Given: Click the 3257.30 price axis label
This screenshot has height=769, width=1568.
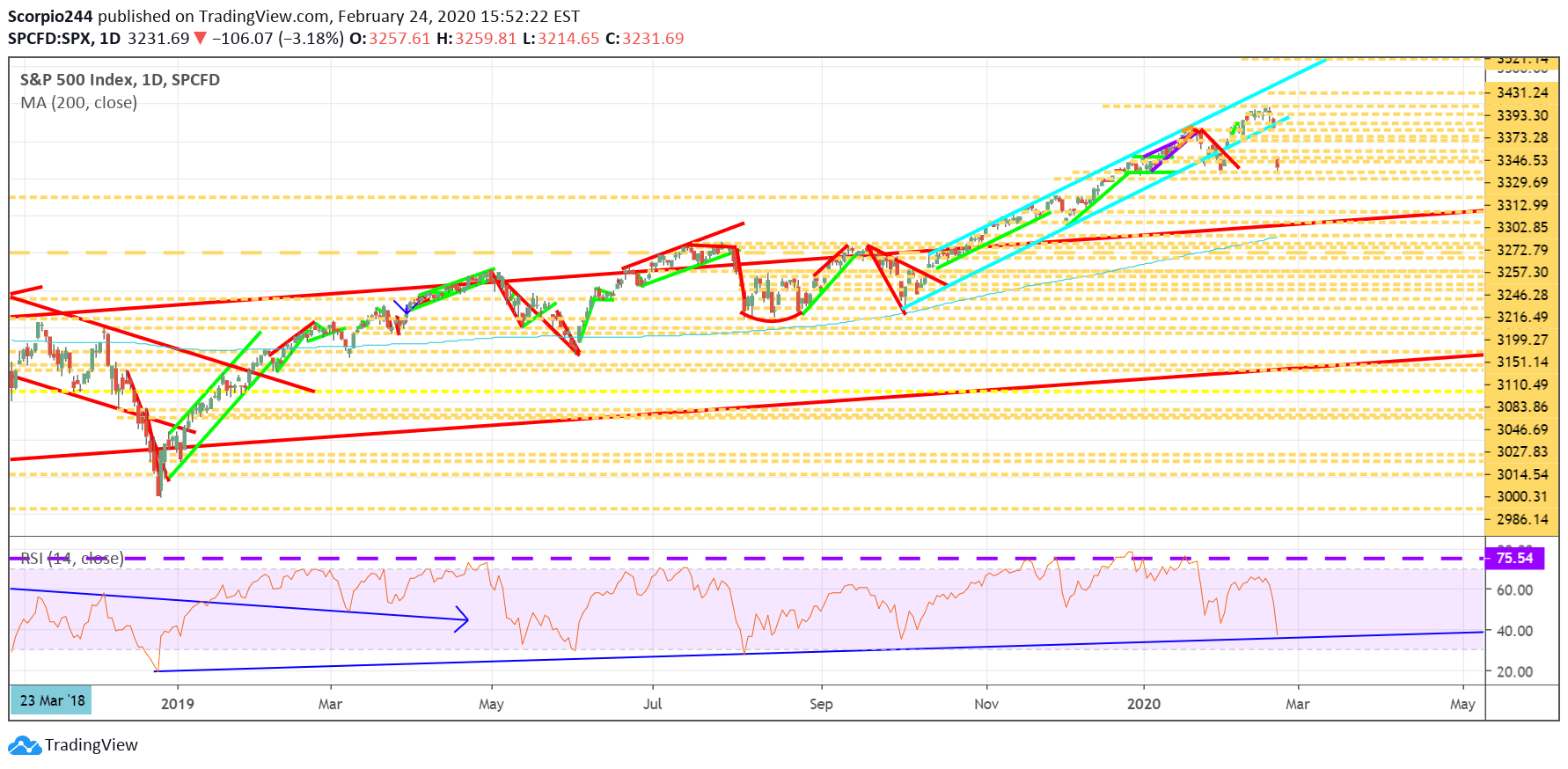Looking at the screenshot, I should click(x=1522, y=272).
